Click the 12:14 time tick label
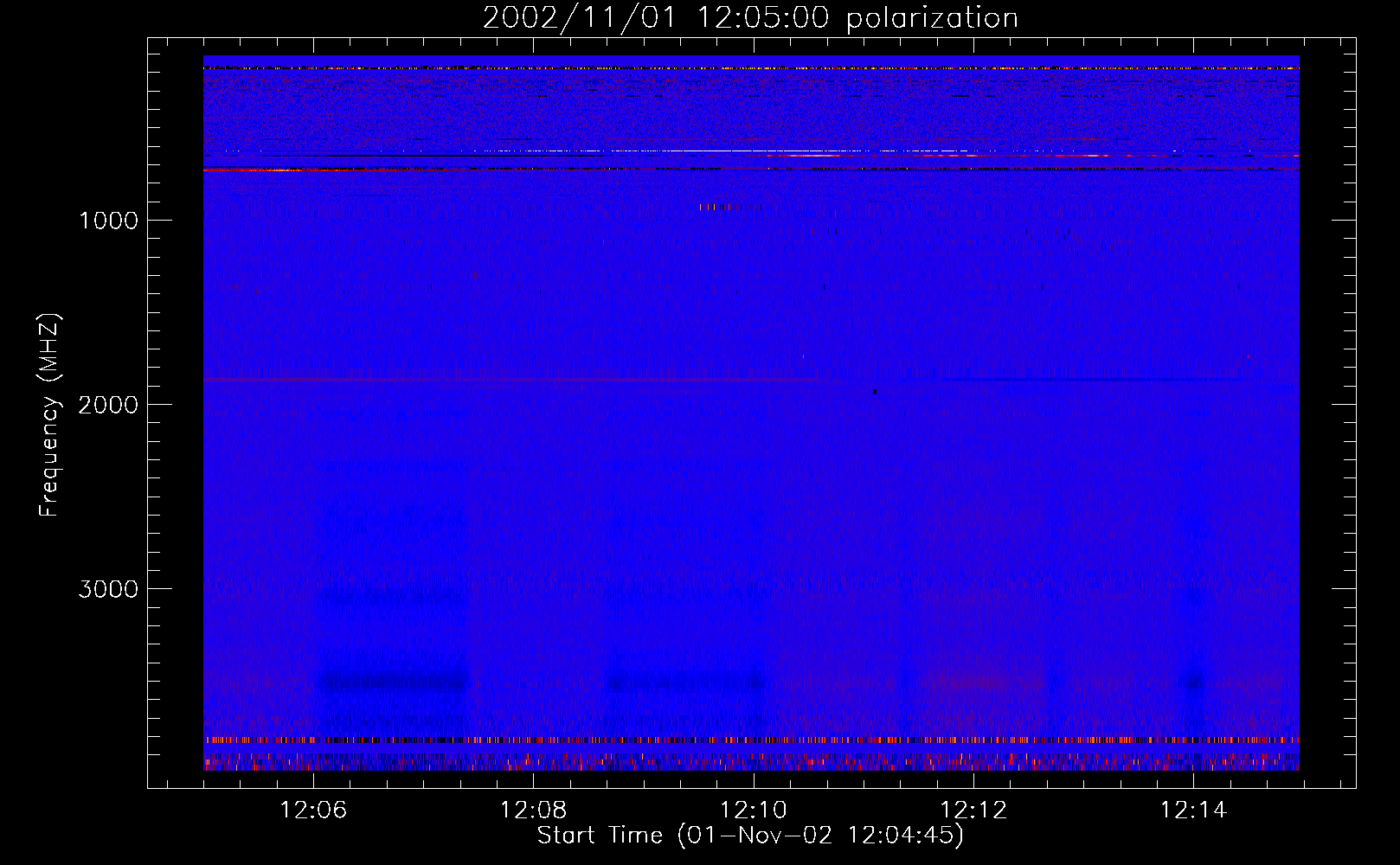1400x865 pixels. coord(1193,811)
